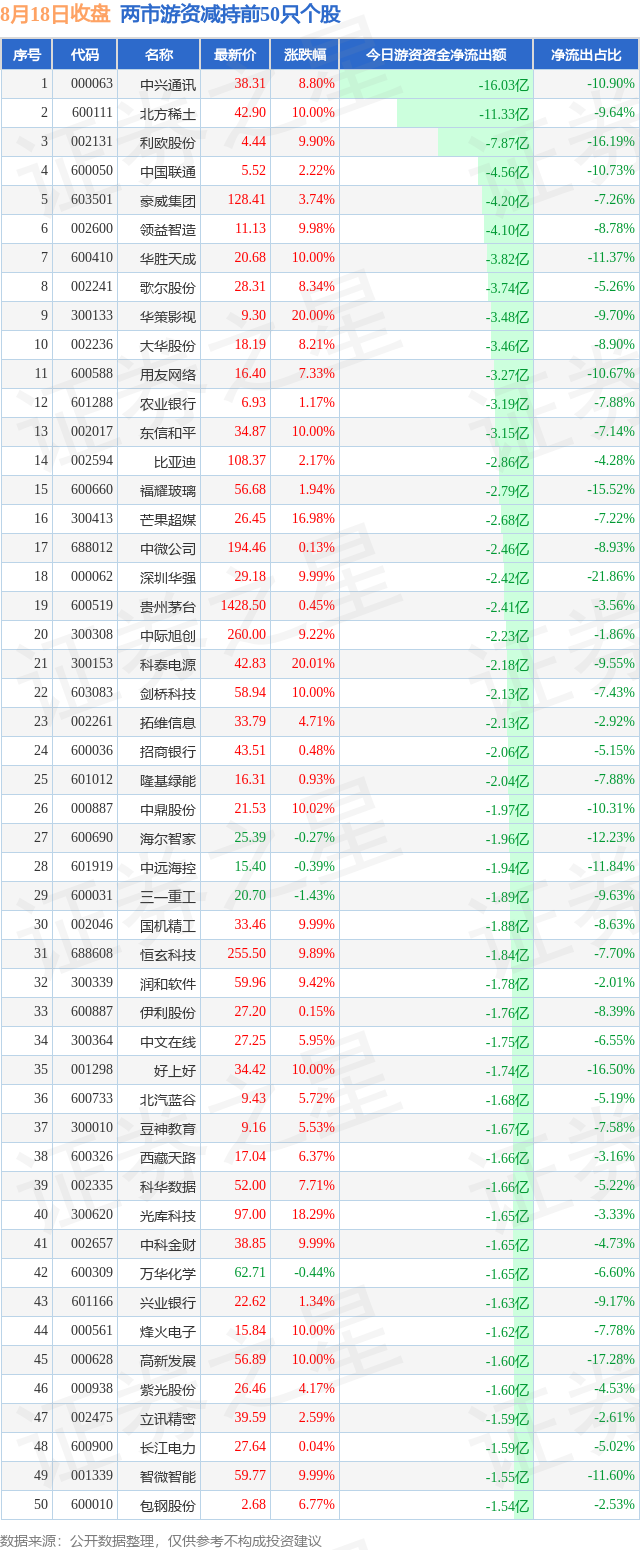Select 18.29% change for 光库科技

tap(312, 1215)
